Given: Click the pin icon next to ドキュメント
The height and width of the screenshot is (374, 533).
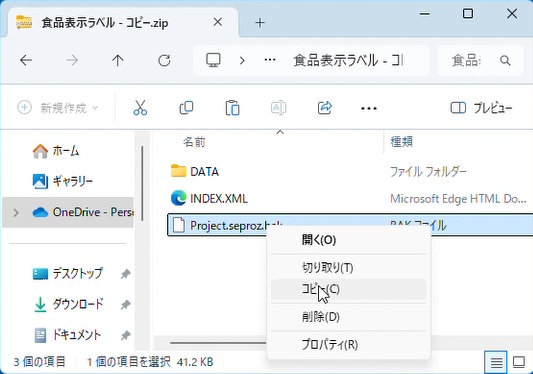Looking at the screenshot, I should pyautogui.click(x=126, y=335).
